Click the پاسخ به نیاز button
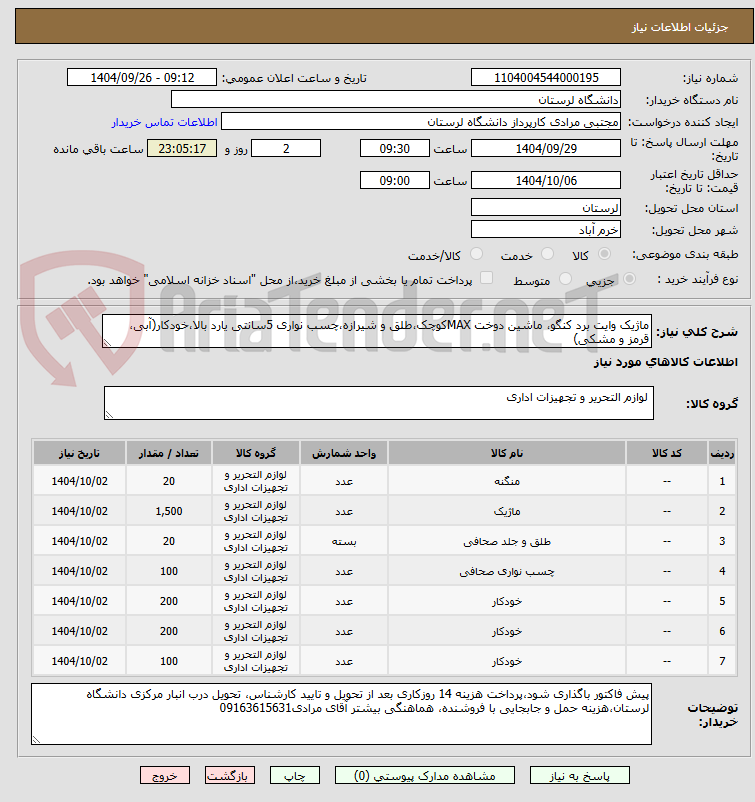This screenshot has height=802, width=755. [580, 775]
